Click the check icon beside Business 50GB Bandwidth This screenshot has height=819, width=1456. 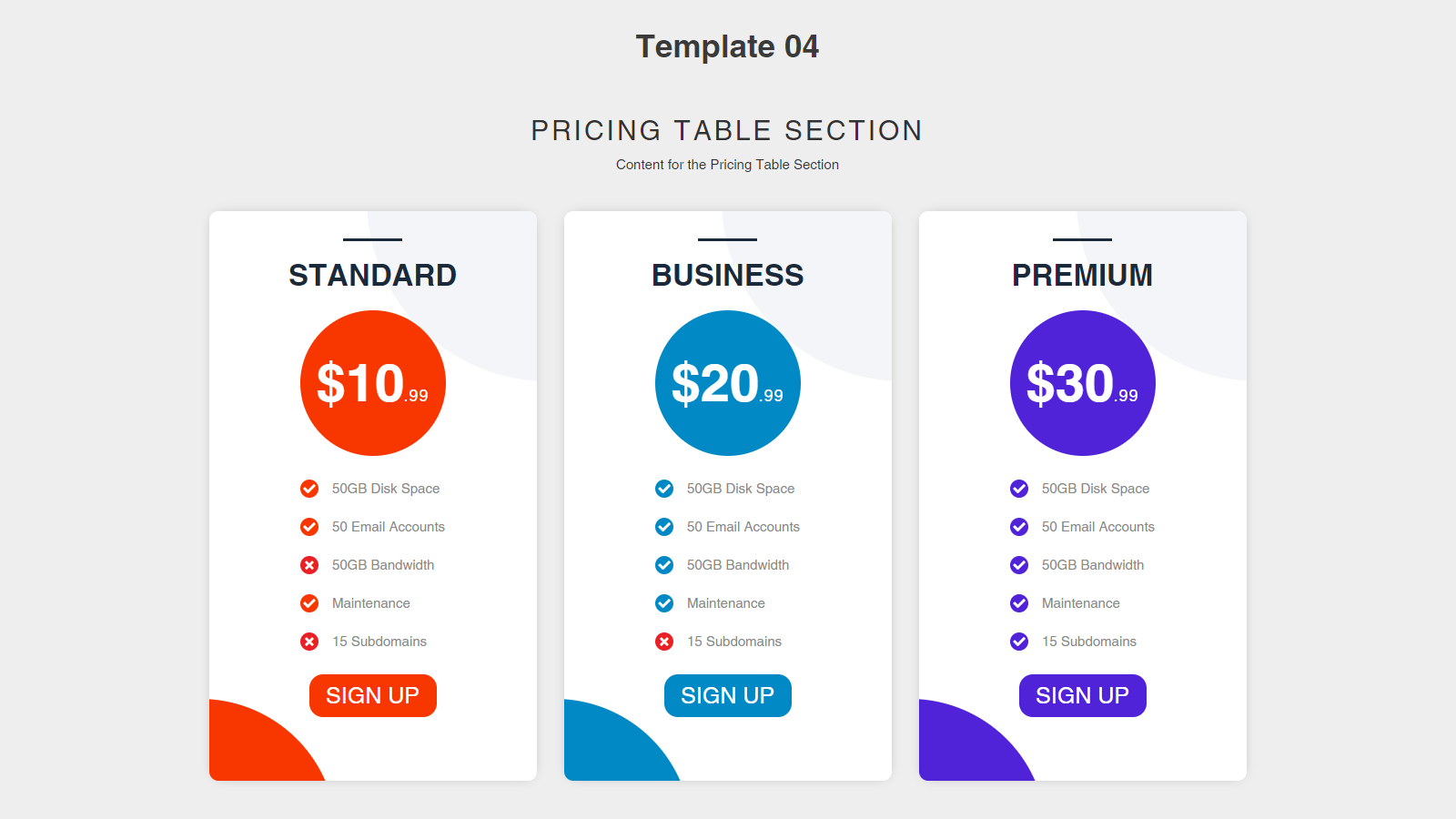664,565
